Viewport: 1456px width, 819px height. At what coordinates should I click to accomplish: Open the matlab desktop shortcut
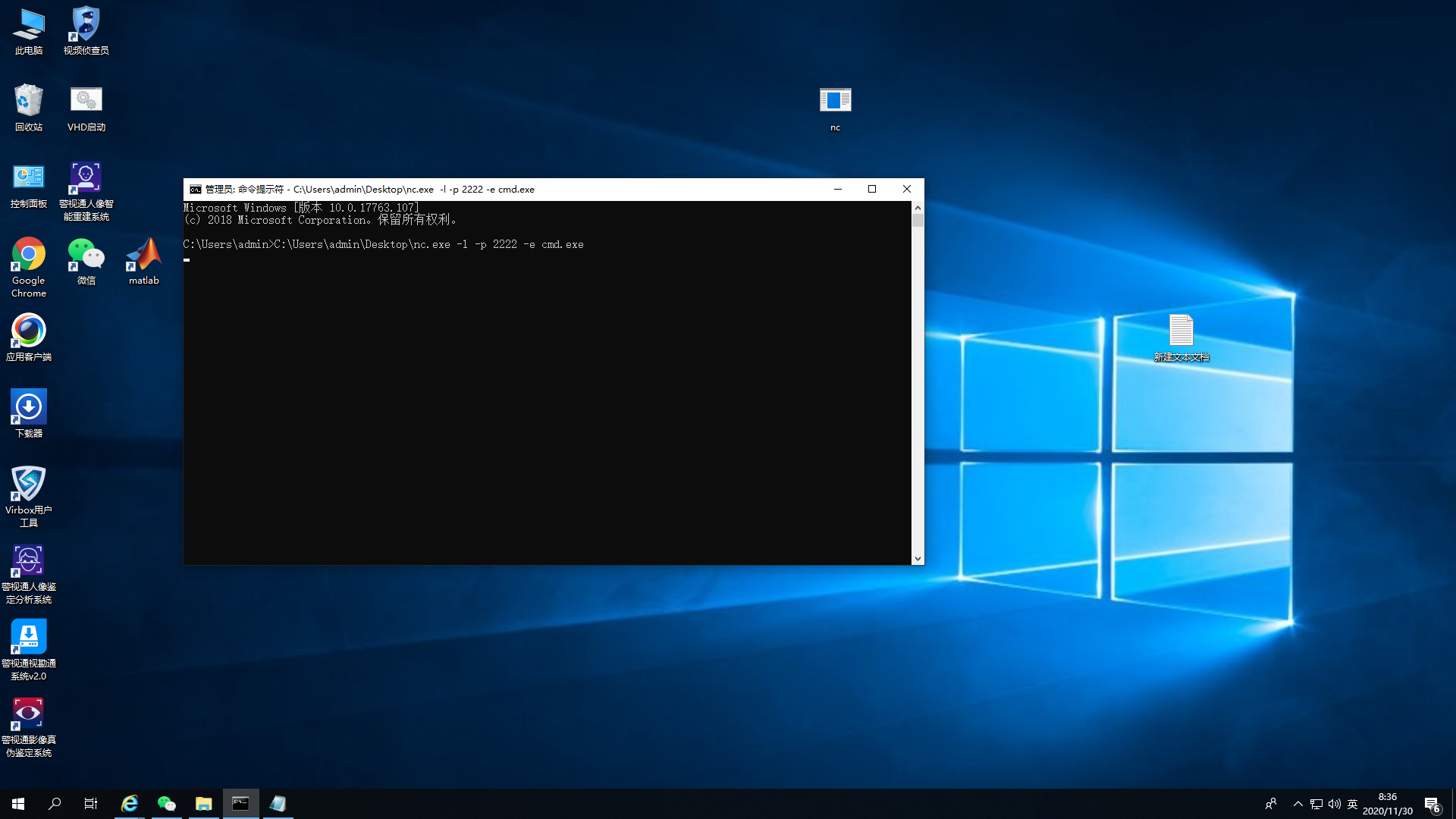coord(144,256)
